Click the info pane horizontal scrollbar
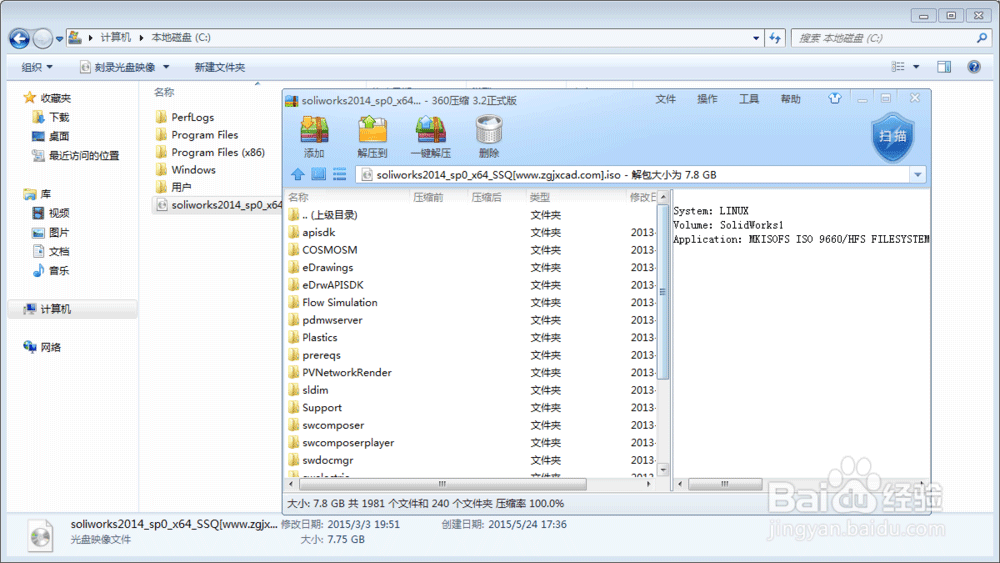1000x563 pixels. [x=724, y=484]
